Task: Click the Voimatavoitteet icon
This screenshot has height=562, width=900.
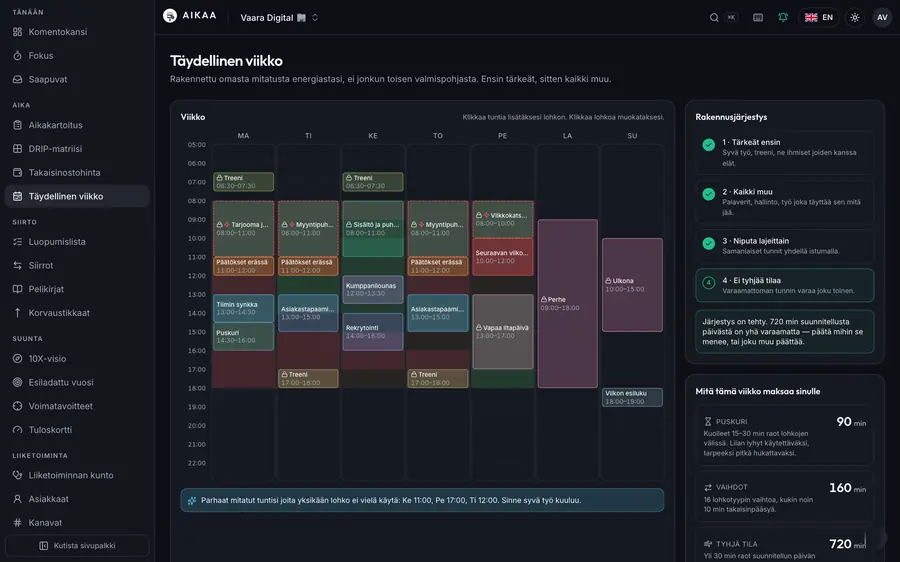Action: (x=17, y=406)
